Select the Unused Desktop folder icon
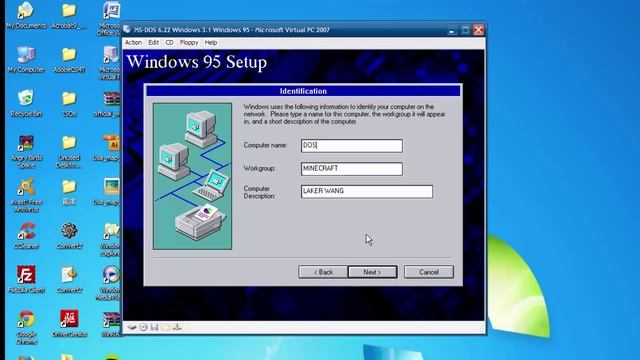Screen dimensions: 640x360 (x=69, y=151)
